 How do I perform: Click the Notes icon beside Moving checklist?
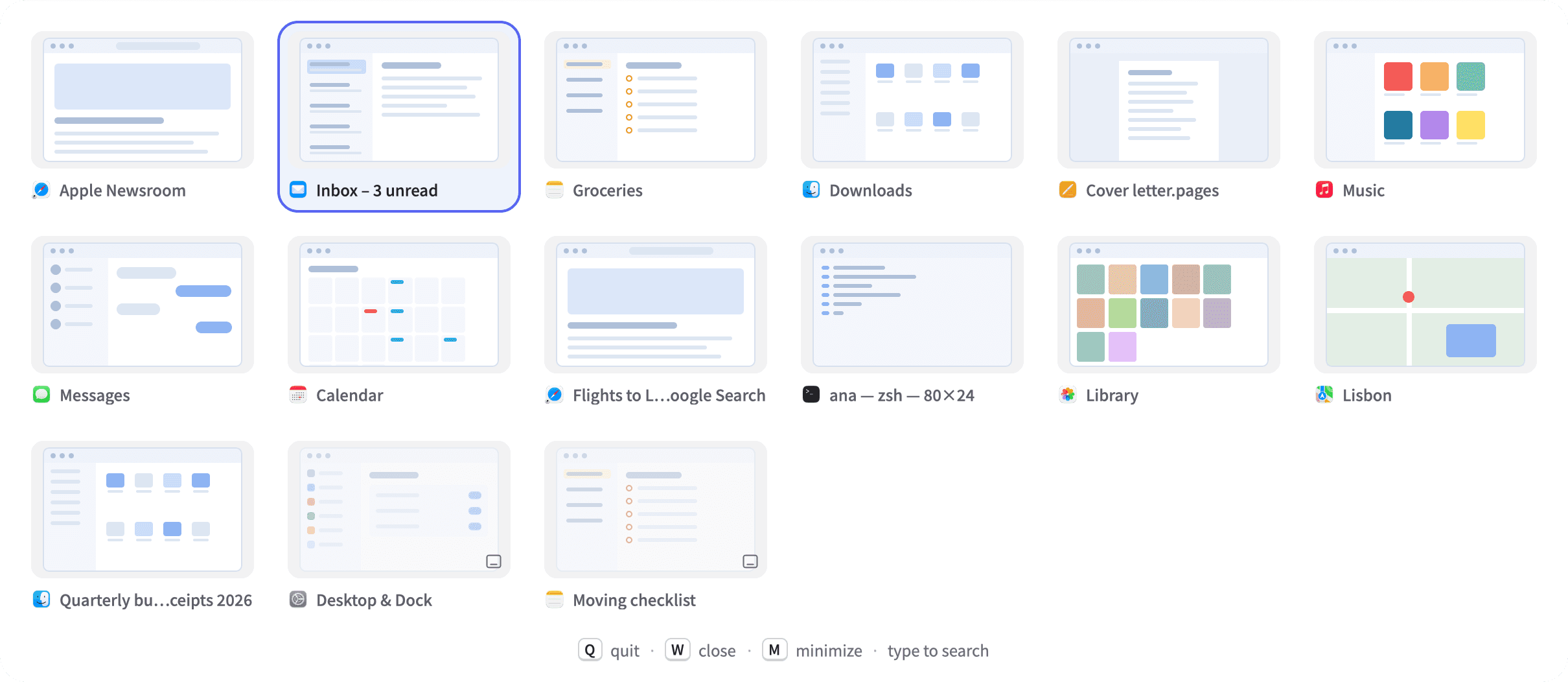click(x=555, y=600)
